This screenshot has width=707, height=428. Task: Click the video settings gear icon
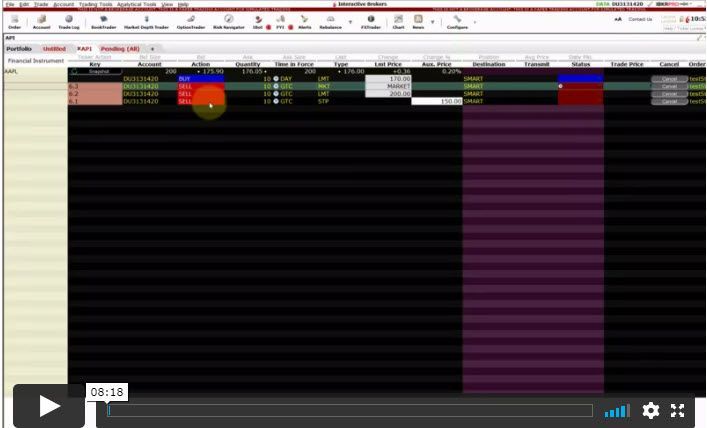(x=651, y=411)
